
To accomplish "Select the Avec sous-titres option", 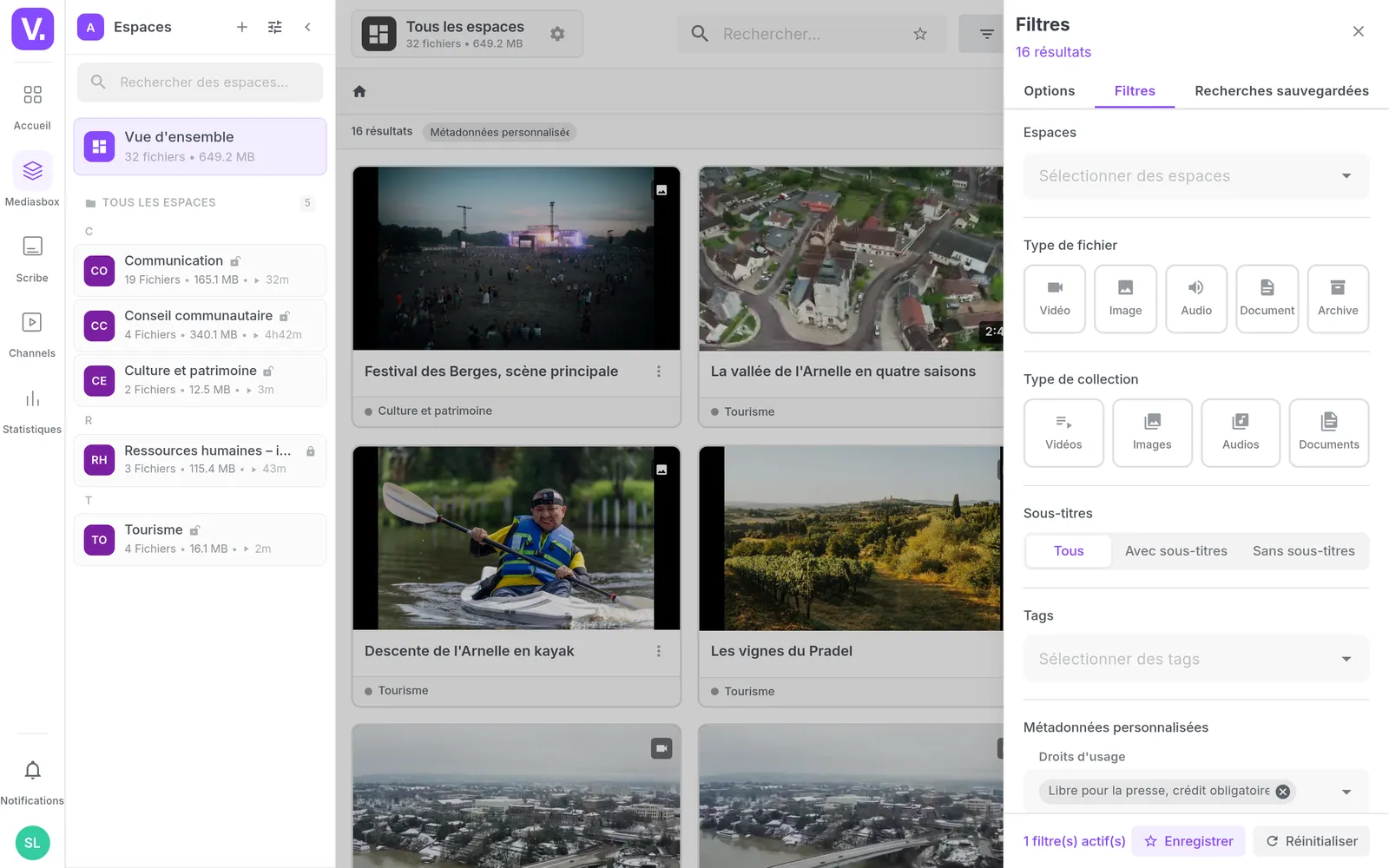I will [1176, 551].
